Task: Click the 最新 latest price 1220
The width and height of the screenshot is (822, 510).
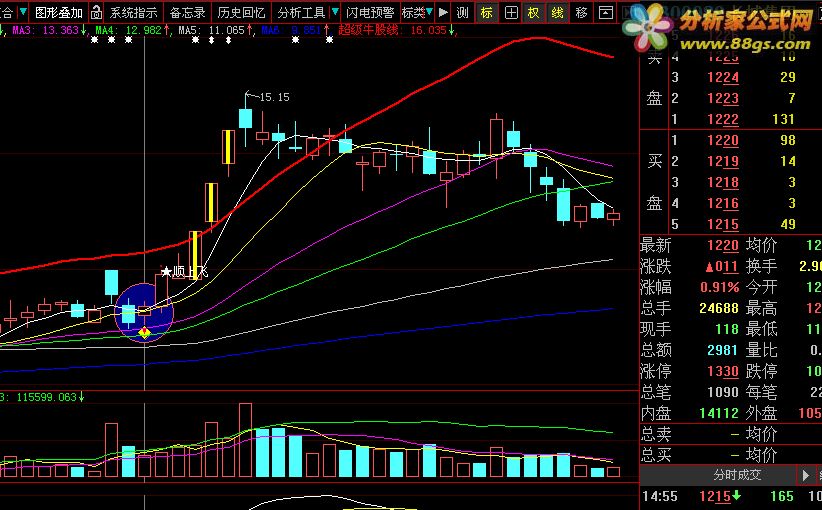Action: click(x=723, y=245)
